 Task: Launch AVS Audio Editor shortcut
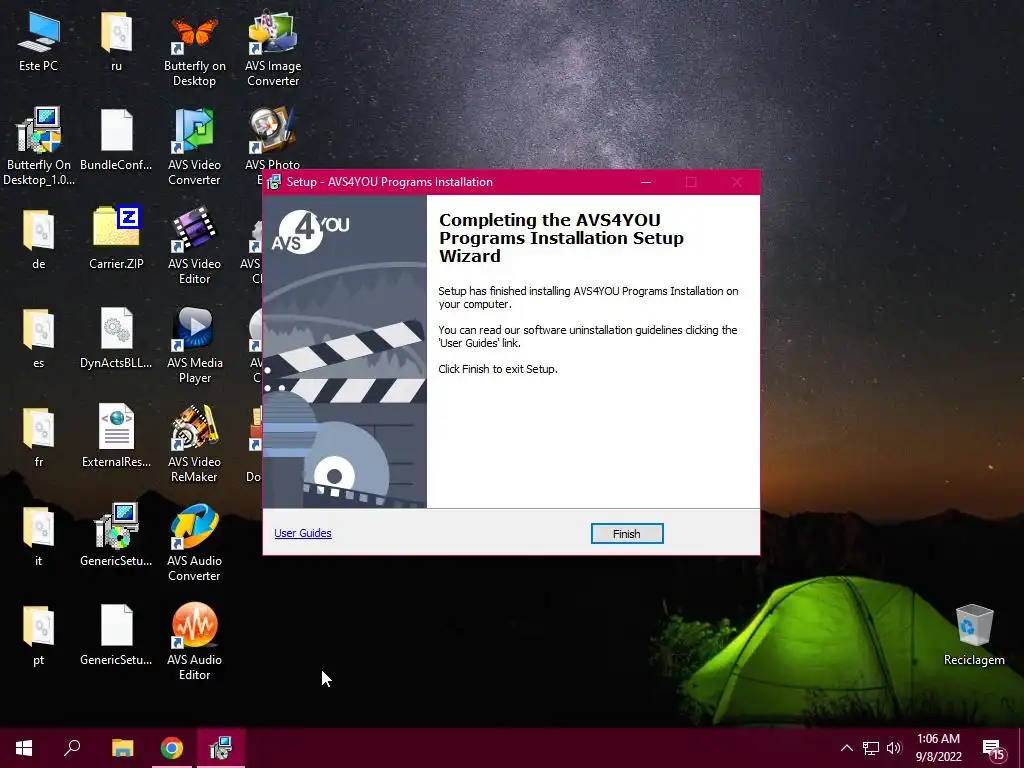[x=195, y=643]
